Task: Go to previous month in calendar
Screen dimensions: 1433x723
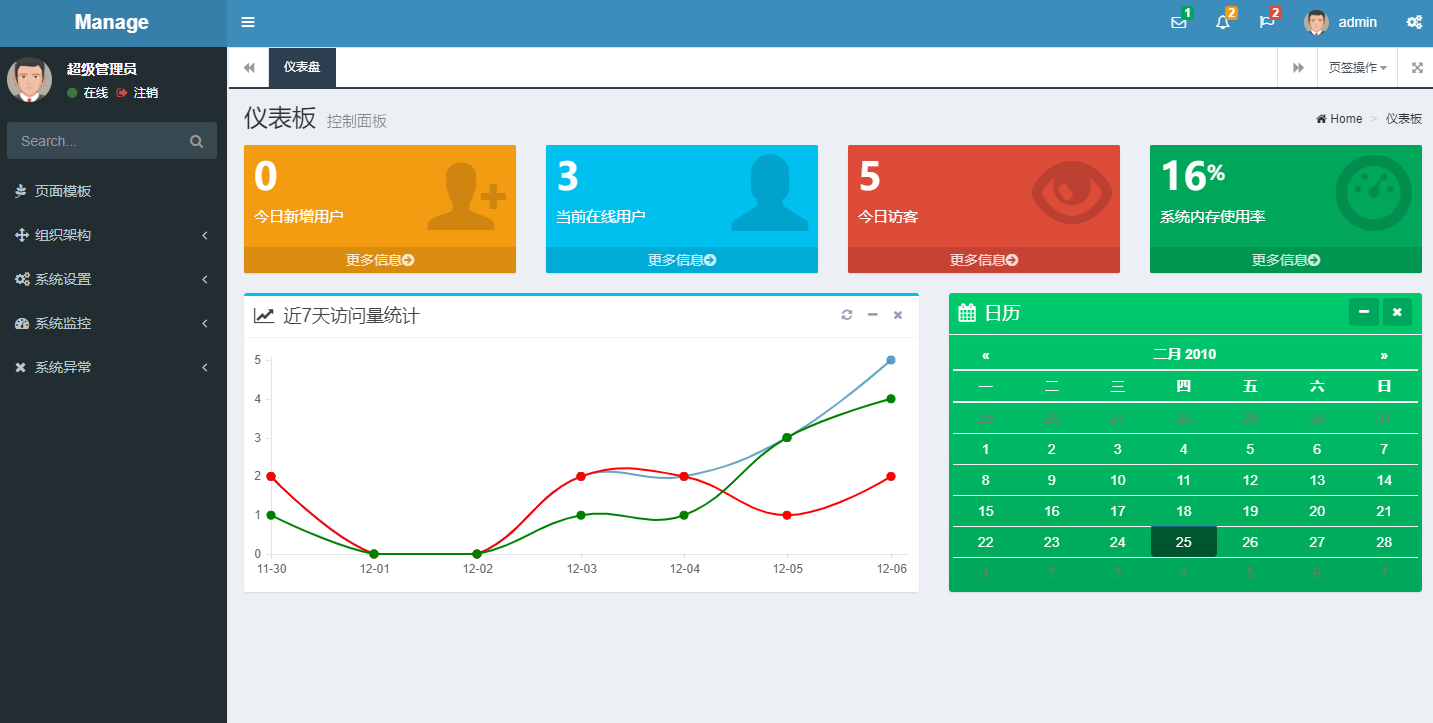Action: coord(986,355)
